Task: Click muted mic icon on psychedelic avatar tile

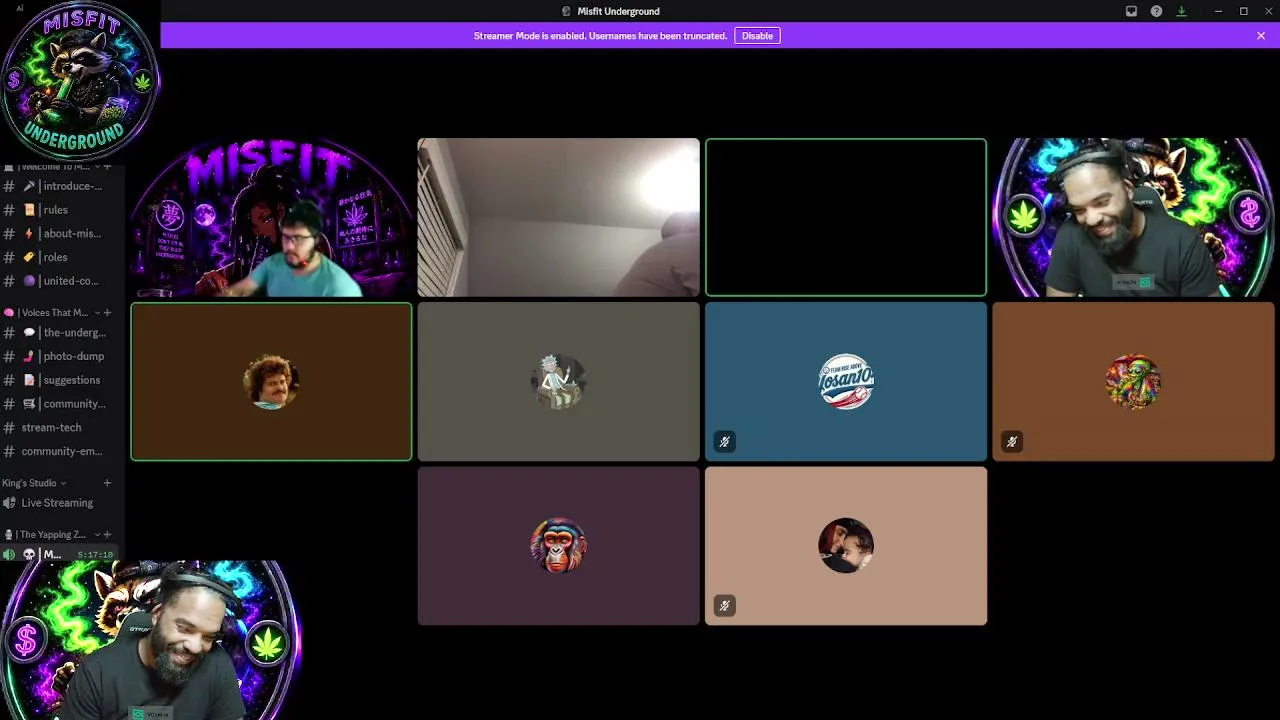Action: click(1012, 441)
